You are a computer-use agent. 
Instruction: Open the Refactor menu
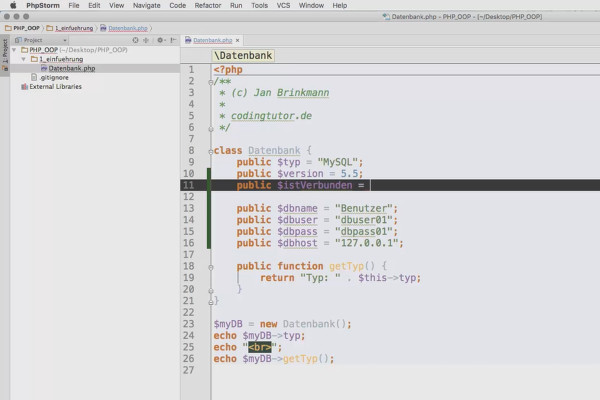(208, 5)
